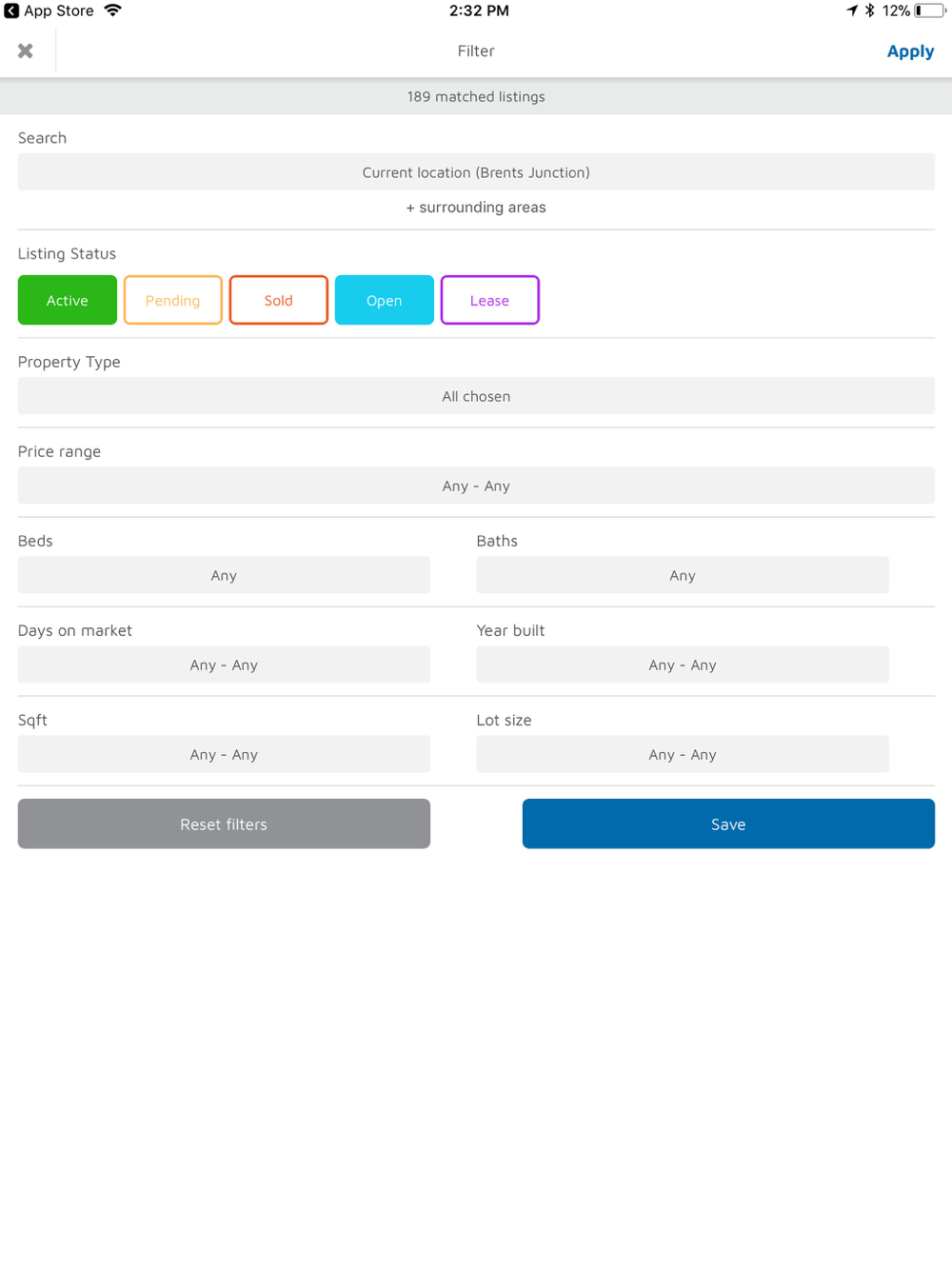Open the Baths selector
The height and width of the screenshot is (1270, 952).
pyautogui.click(x=683, y=575)
